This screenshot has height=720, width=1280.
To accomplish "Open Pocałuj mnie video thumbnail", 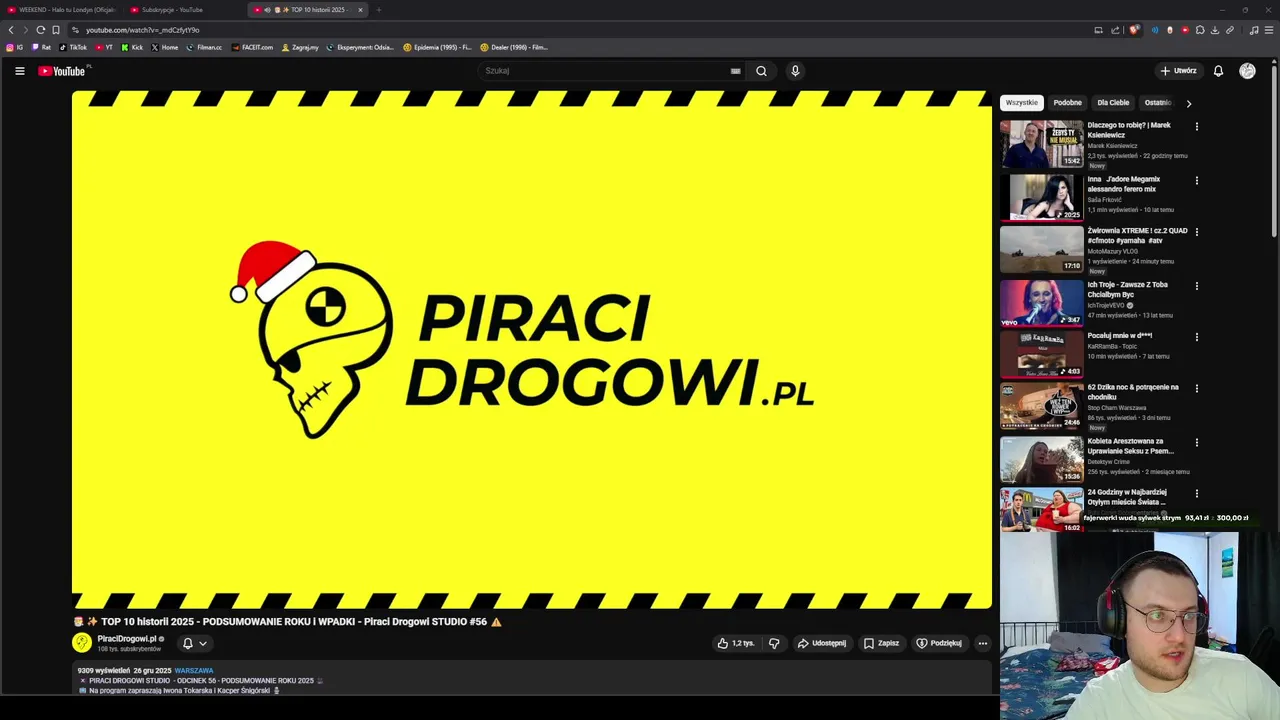I will pos(1041,354).
